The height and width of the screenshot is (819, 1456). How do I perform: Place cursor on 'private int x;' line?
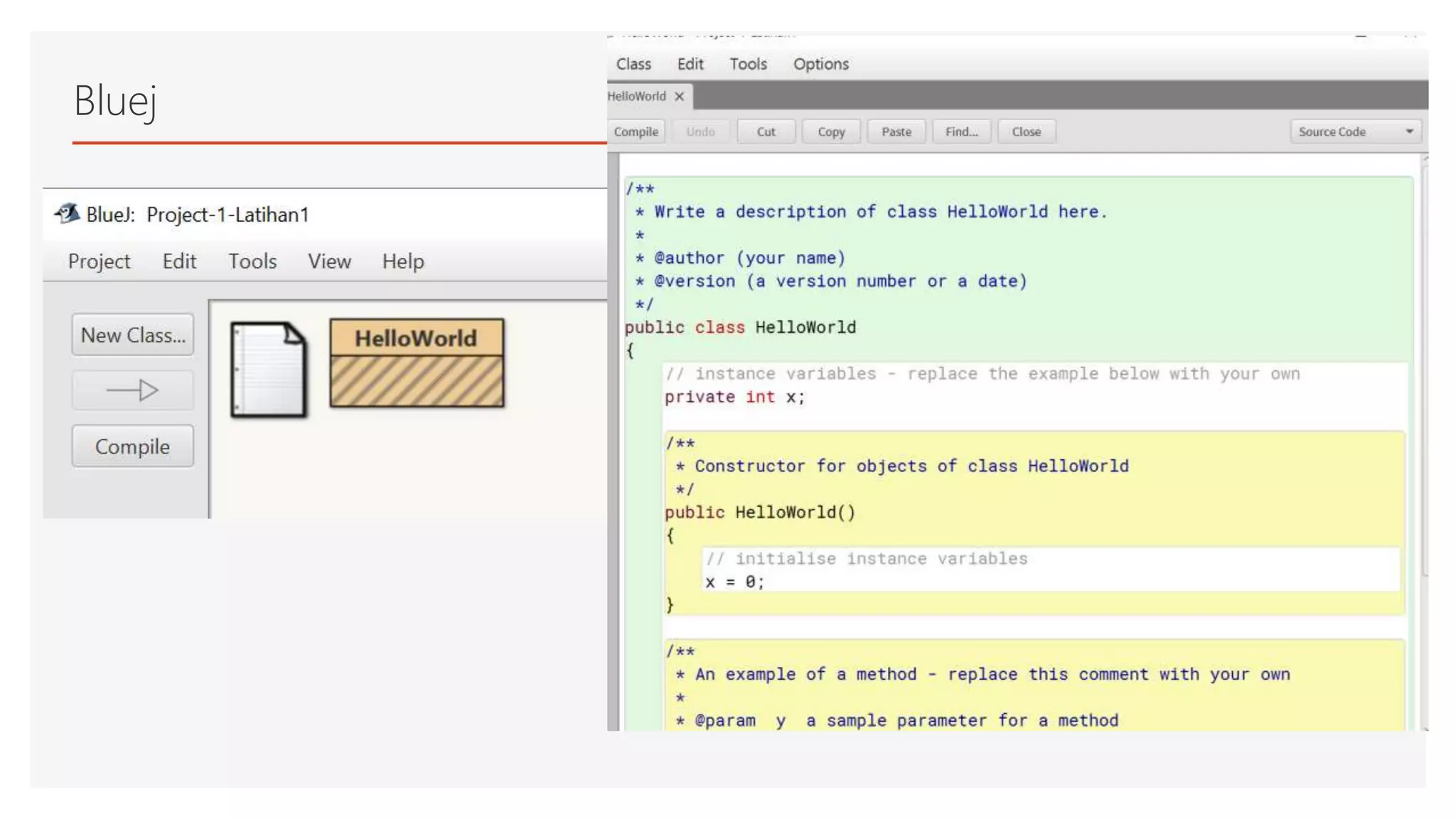point(734,397)
